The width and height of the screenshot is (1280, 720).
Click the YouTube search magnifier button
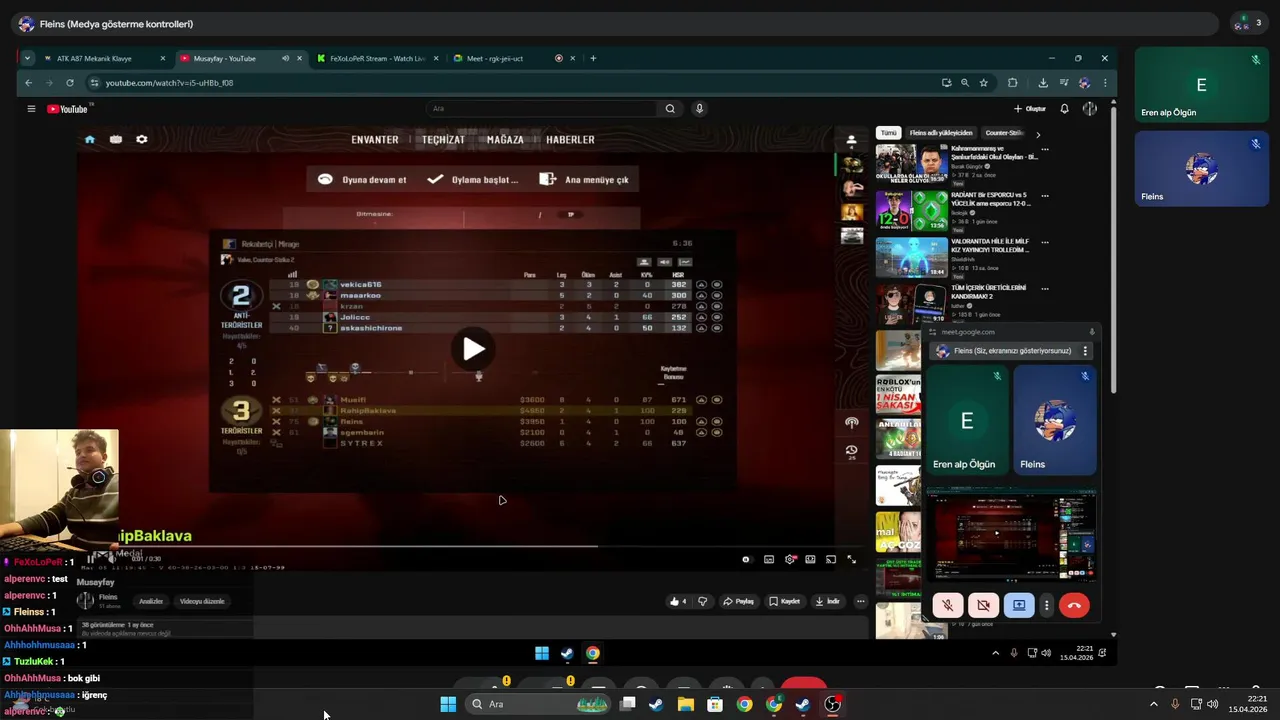(670, 109)
